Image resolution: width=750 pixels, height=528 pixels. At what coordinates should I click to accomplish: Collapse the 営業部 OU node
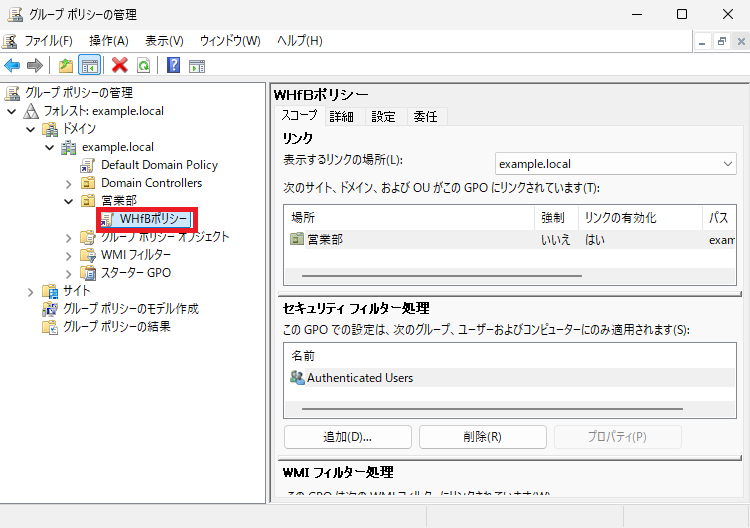coord(68,201)
